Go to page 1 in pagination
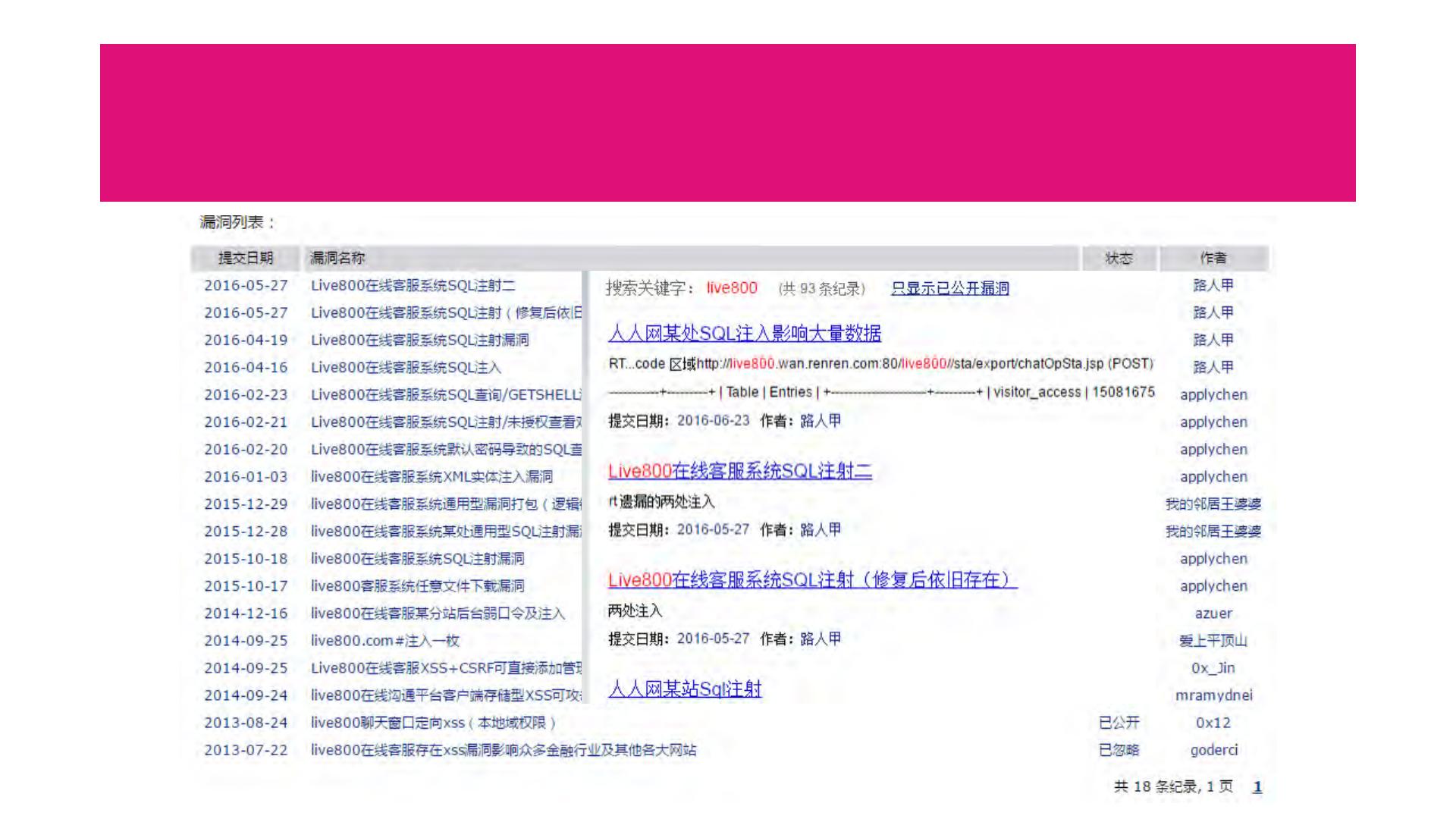The width and height of the screenshot is (1456, 819). [x=1257, y=787]
